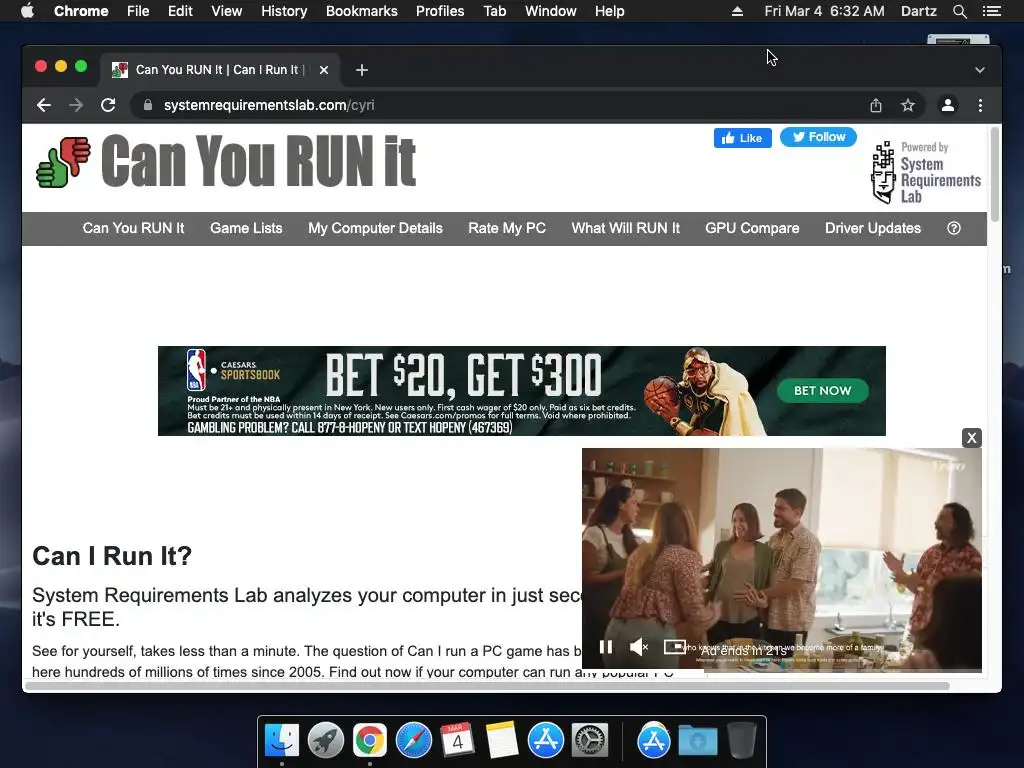This screenshot has width=1024, height=768.
Task: Open the Chrome application menu
Action: click(81, 11)
